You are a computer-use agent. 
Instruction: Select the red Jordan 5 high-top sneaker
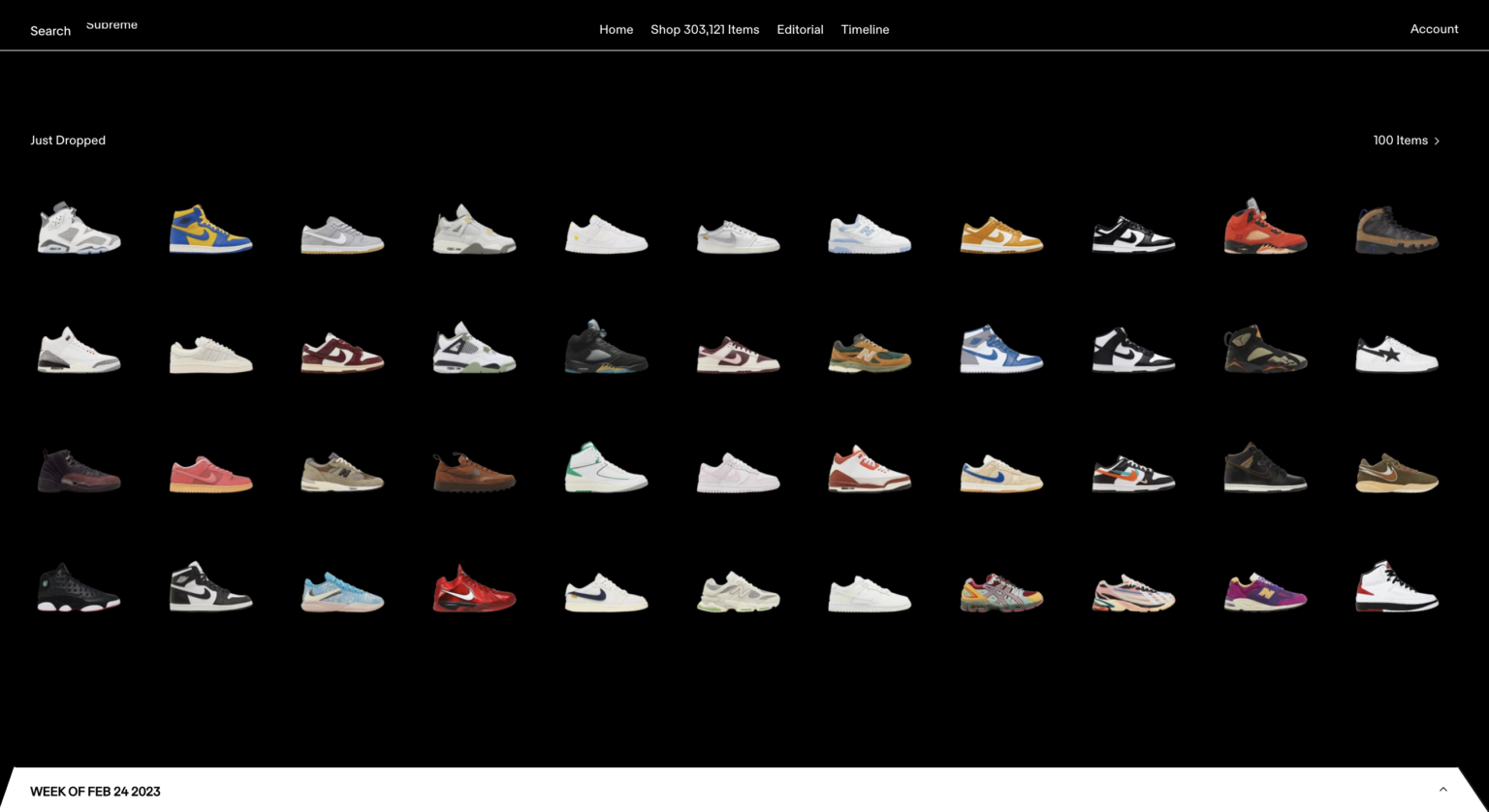(1265, 228)
